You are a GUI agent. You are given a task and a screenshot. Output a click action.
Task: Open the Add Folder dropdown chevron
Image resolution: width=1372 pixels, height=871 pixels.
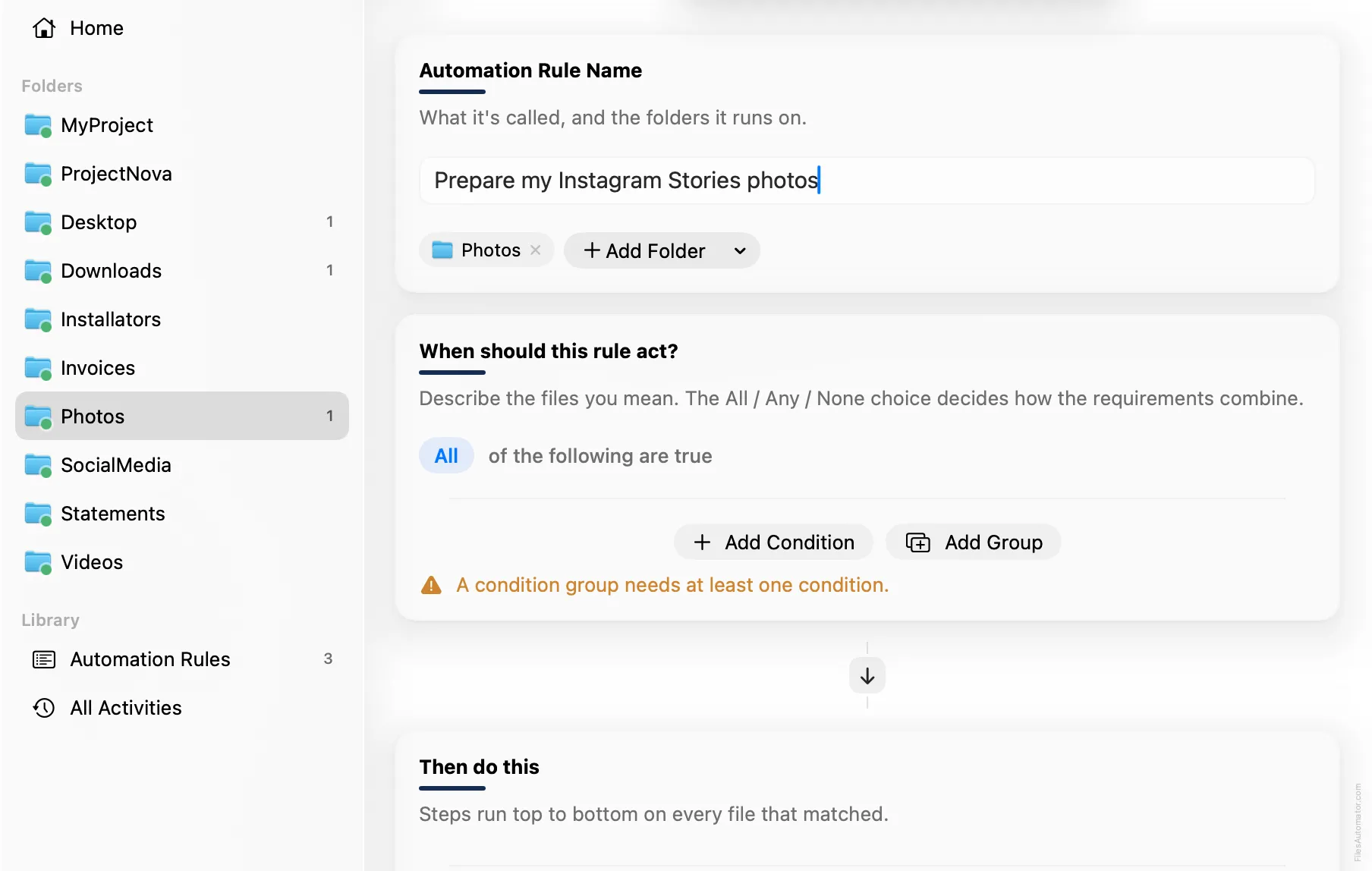(x=740, y=251)
